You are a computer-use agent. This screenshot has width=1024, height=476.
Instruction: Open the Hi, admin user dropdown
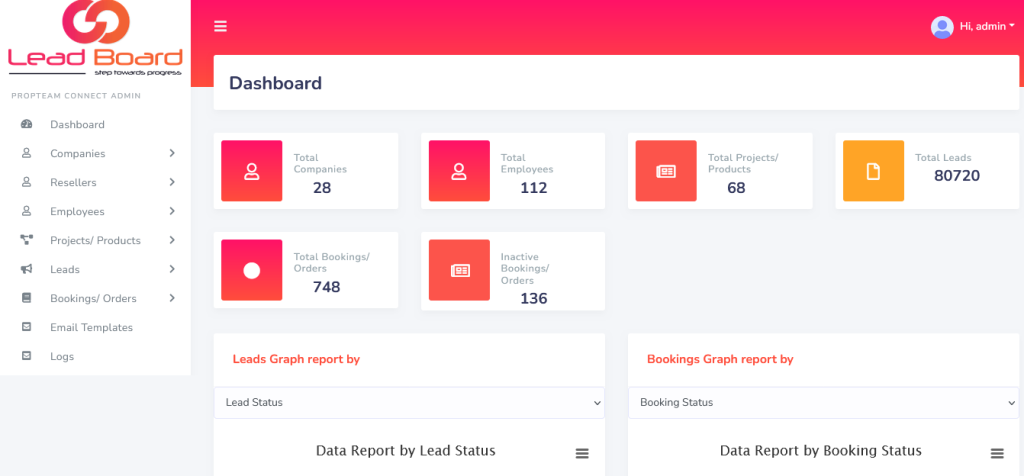pos(986,27)
